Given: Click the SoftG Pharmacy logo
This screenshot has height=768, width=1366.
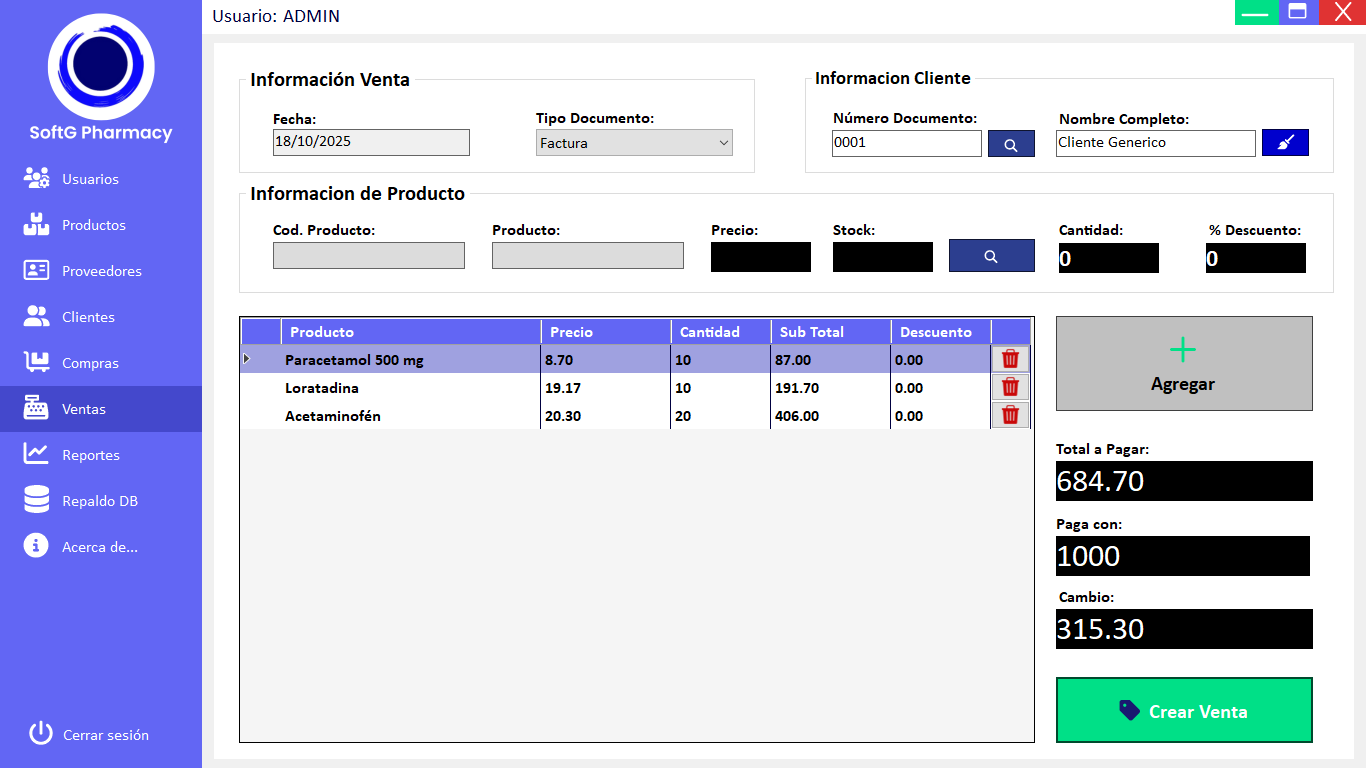Looking at the screenshot, I should tap(101, 68).
